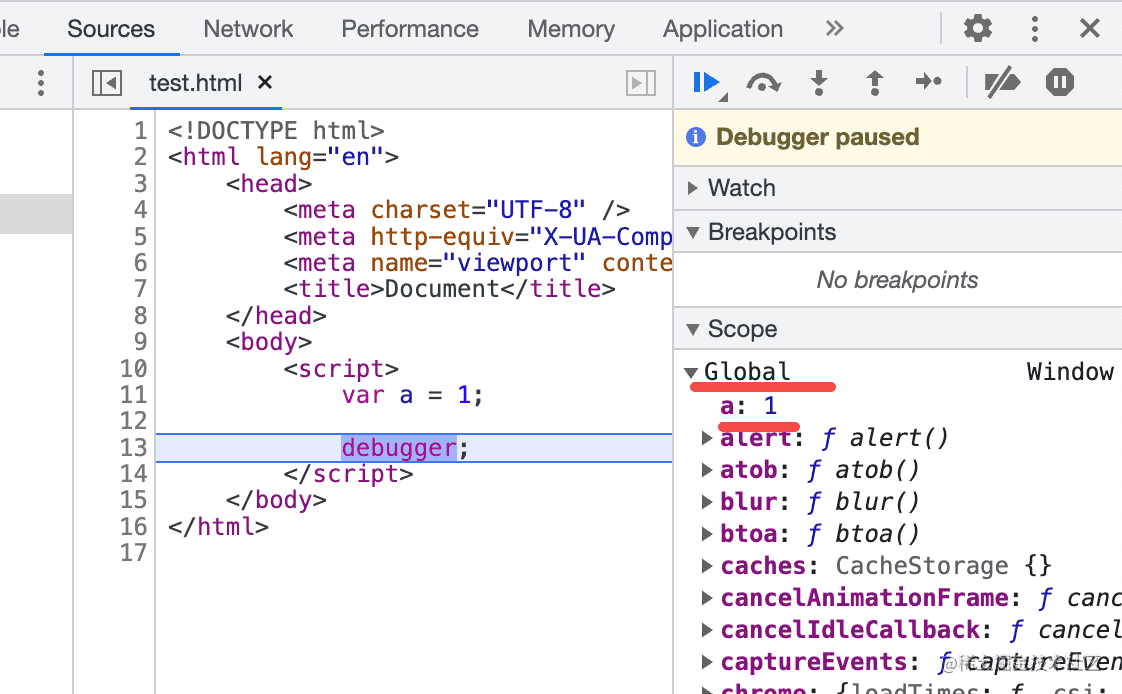Open DevTools settings gear

pos(977,28)
